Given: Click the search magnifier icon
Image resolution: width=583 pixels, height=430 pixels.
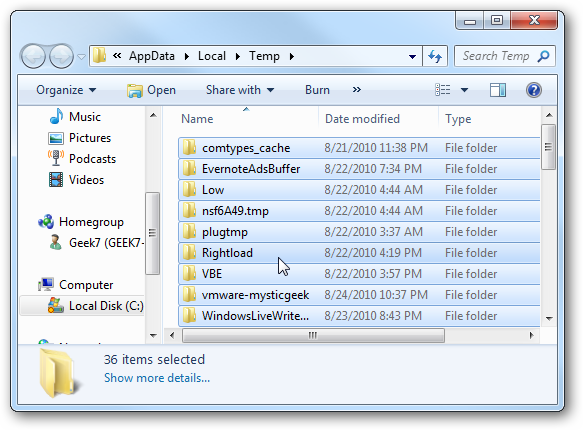Looking at the screenshot, I should 543,56.
